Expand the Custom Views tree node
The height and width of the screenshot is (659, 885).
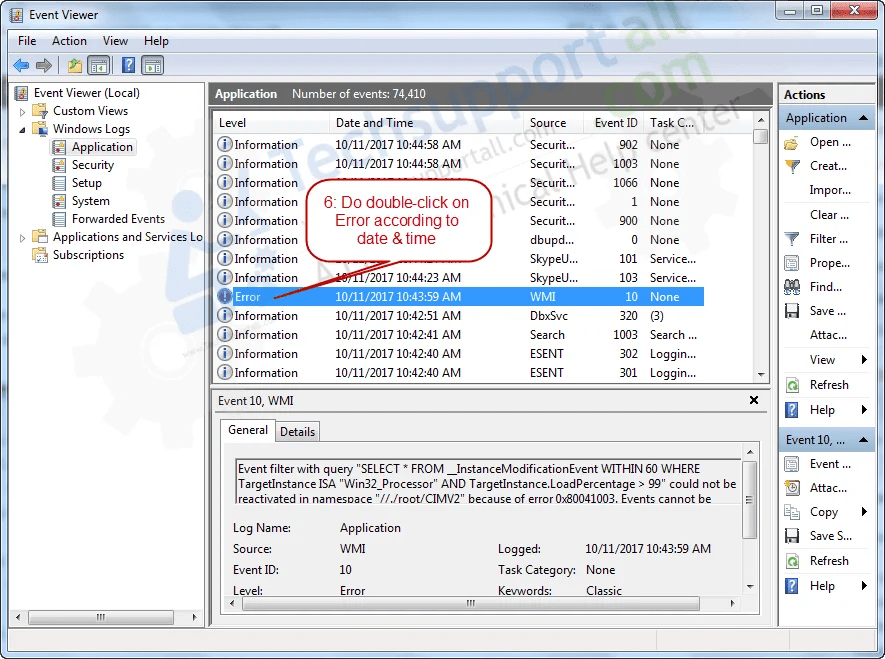(23, 111)
